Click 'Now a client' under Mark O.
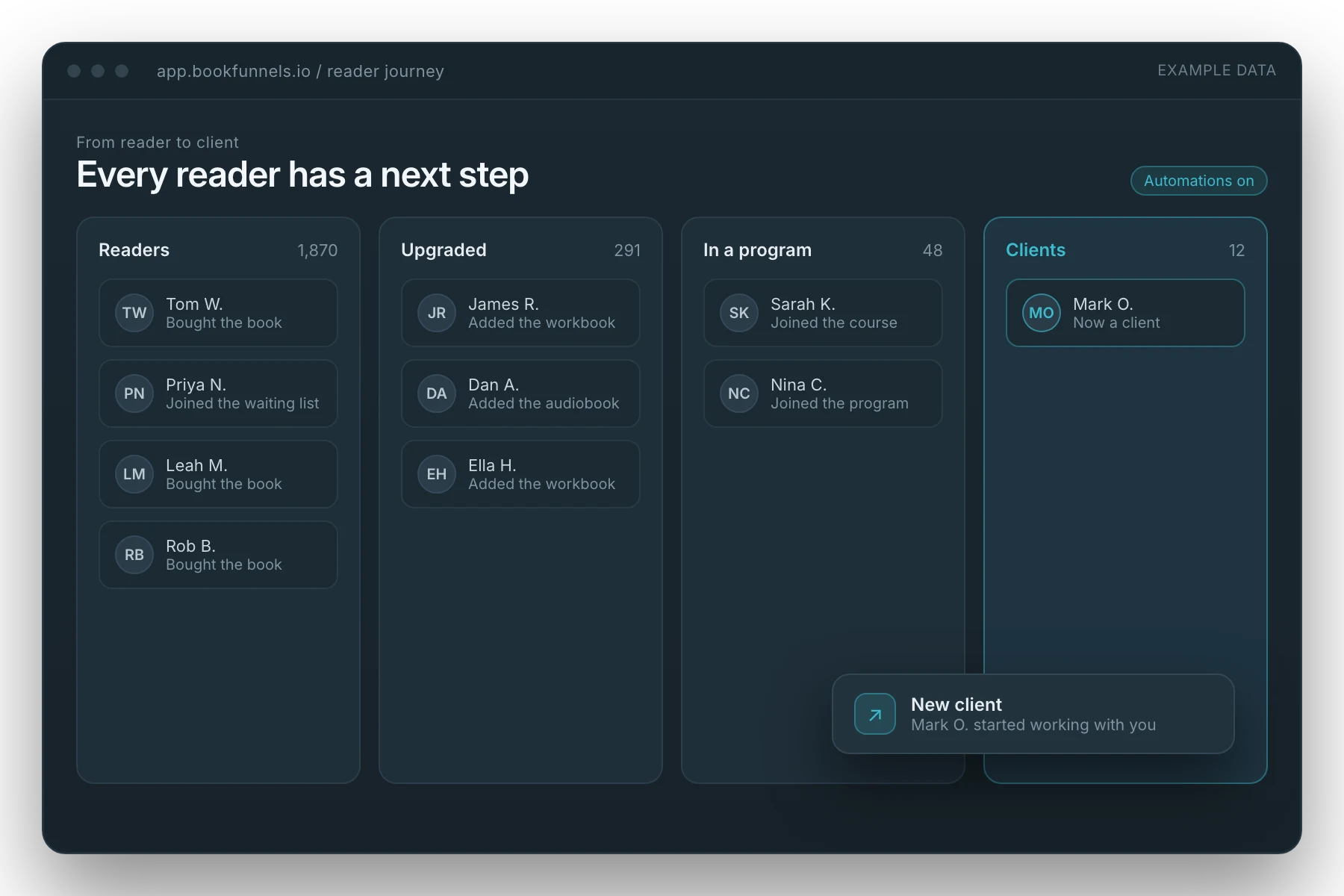Screen dimensions: 1344x896 1116,323
